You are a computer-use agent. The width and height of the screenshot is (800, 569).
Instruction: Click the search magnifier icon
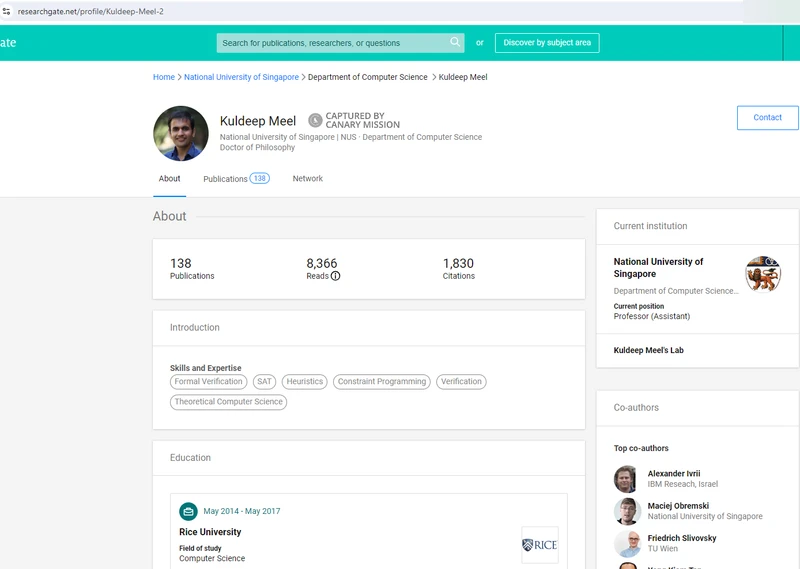(x=455, y=42)
